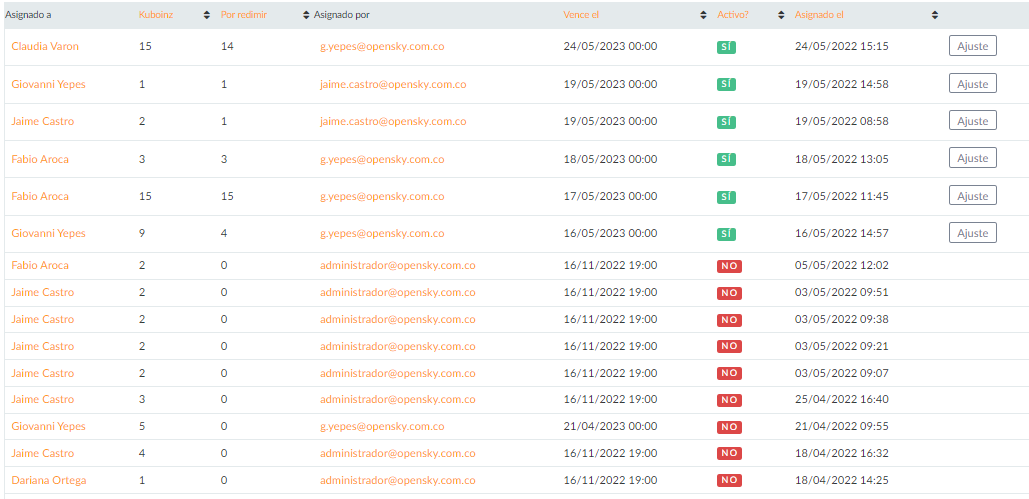The image size is (1029, 499).
Task: Open Jaime Castro link assigned 03/05/2022 09:07
Action: (43, 373)
